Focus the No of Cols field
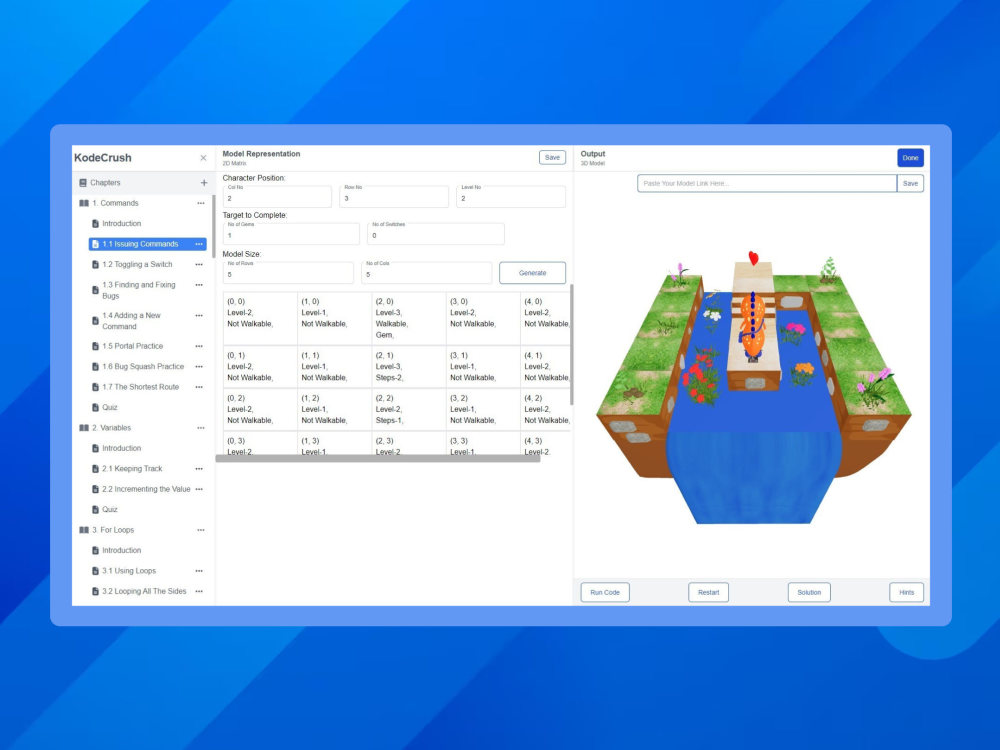The width and height of the screenshot is (1000, 750). [426, 273]
